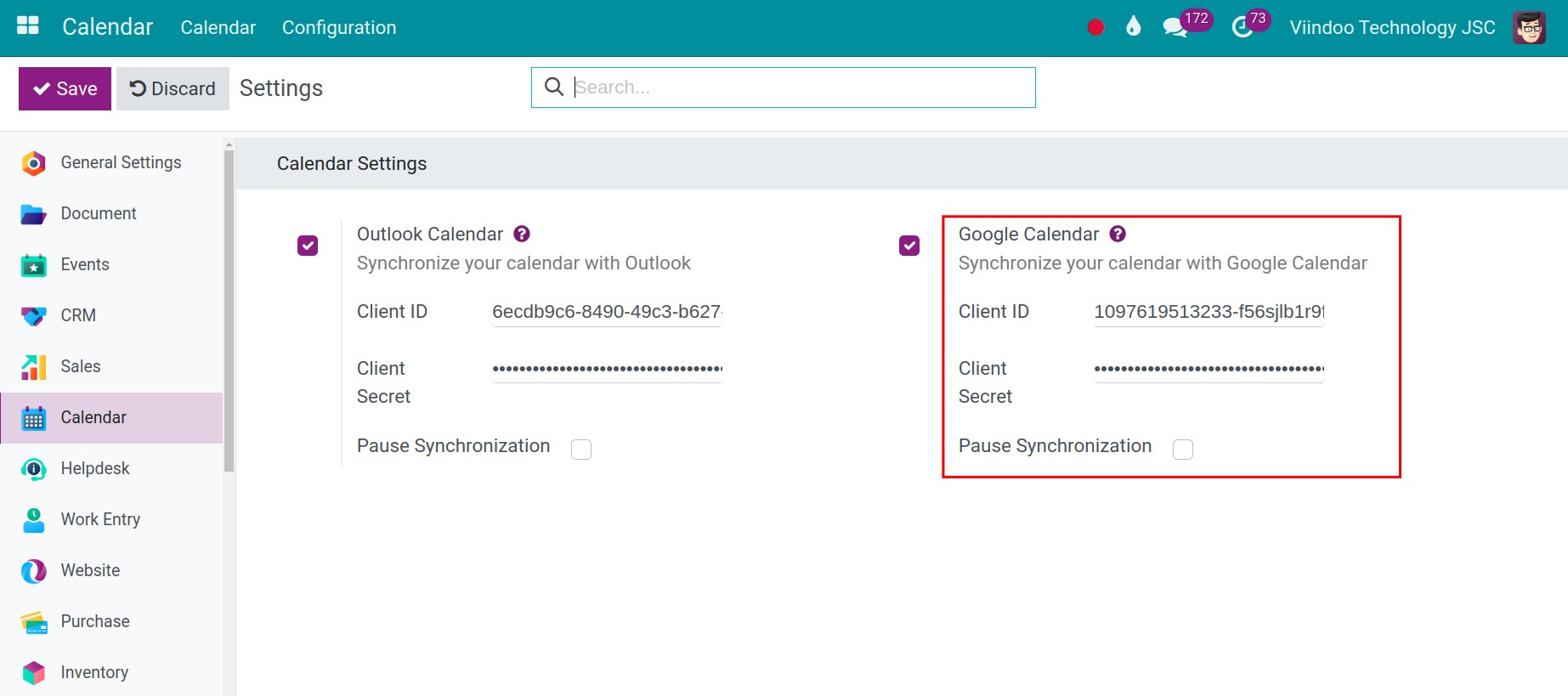The height and width of the screenshot is (696, 1568).
Task: Select CRM settings tab
Action: 111,315
